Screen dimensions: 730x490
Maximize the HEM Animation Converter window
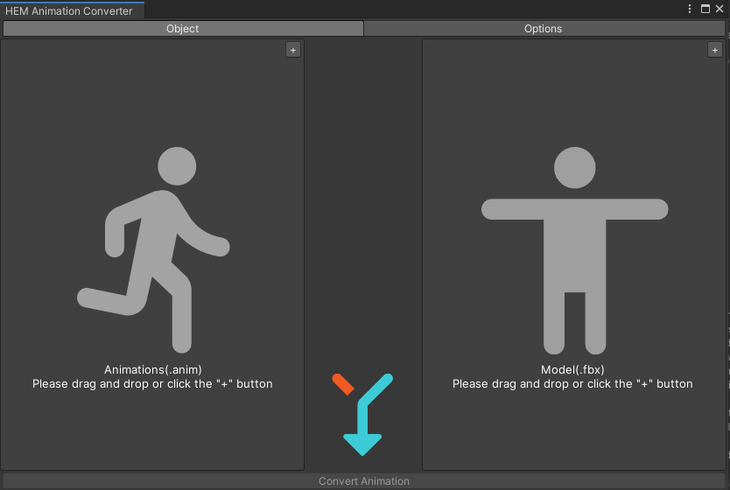pyautogui.click(x=705, y=9)
